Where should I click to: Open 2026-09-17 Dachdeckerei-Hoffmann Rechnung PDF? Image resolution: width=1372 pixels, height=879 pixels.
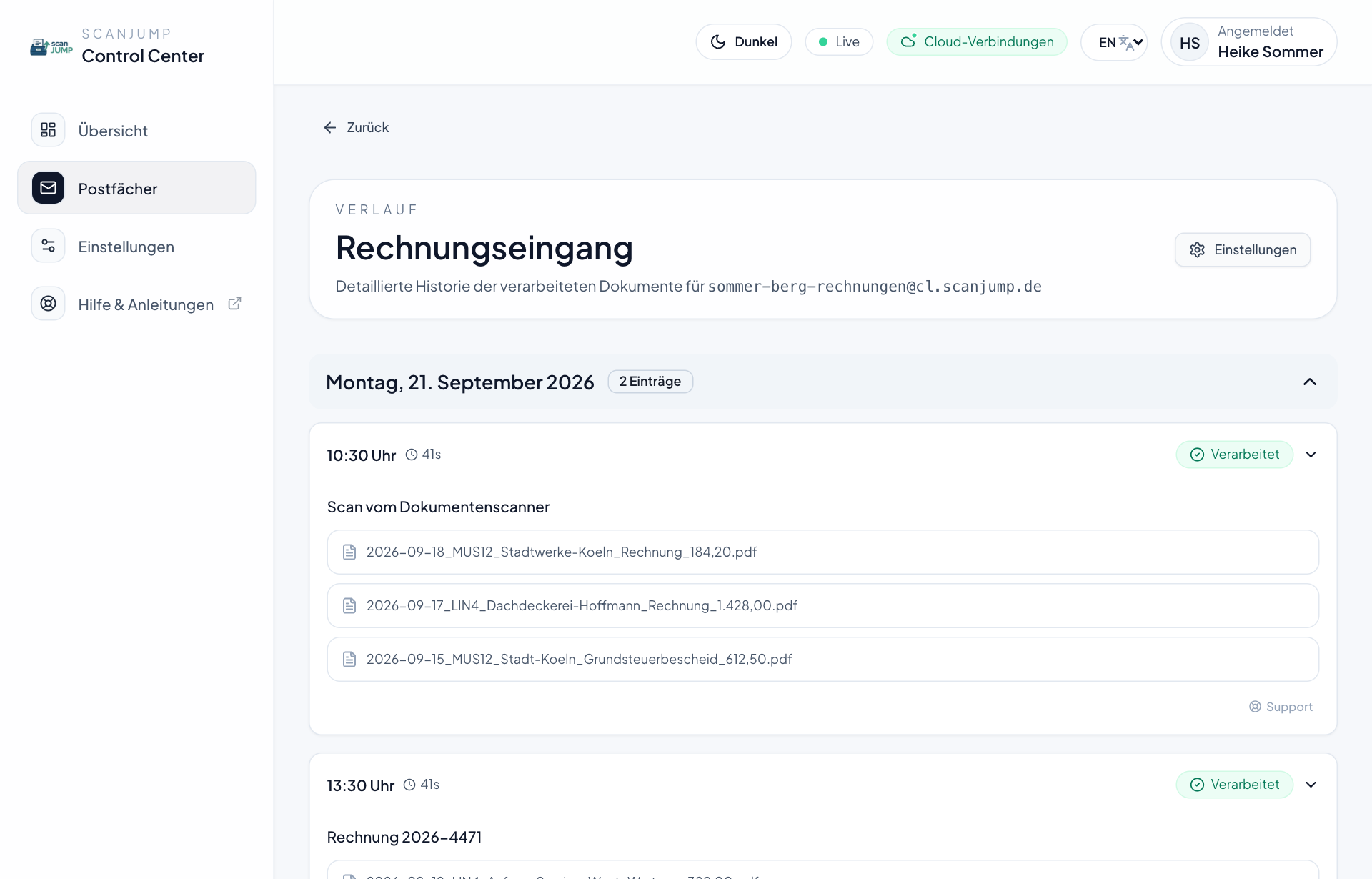pyautogui.click(x=822, y=605)
